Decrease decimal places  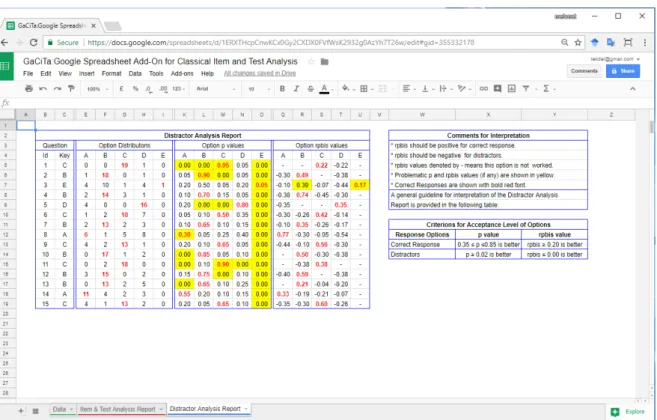(x=149, y=89)
